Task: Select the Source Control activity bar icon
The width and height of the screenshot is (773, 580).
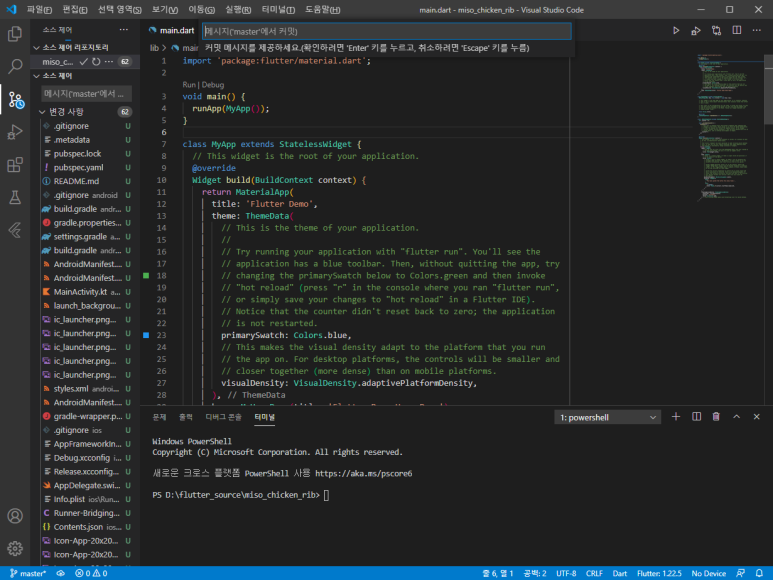Action: click(16, 100)
